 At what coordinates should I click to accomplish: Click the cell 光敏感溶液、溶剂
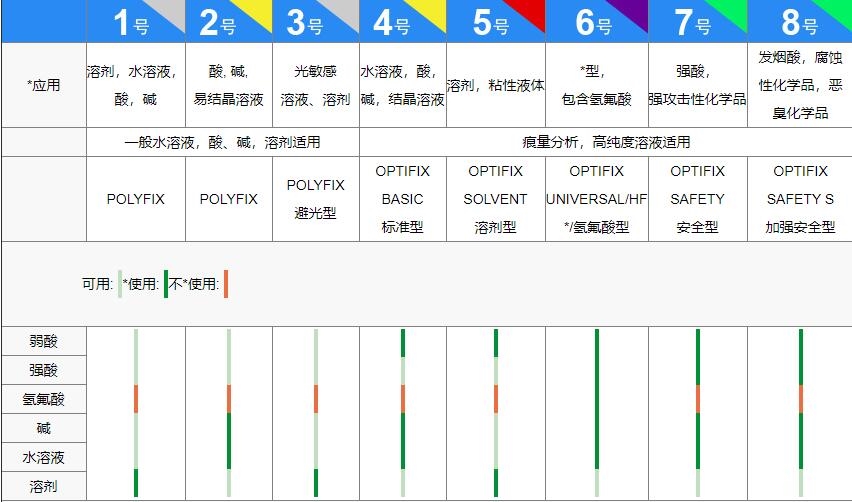click(x=316, y=85)
